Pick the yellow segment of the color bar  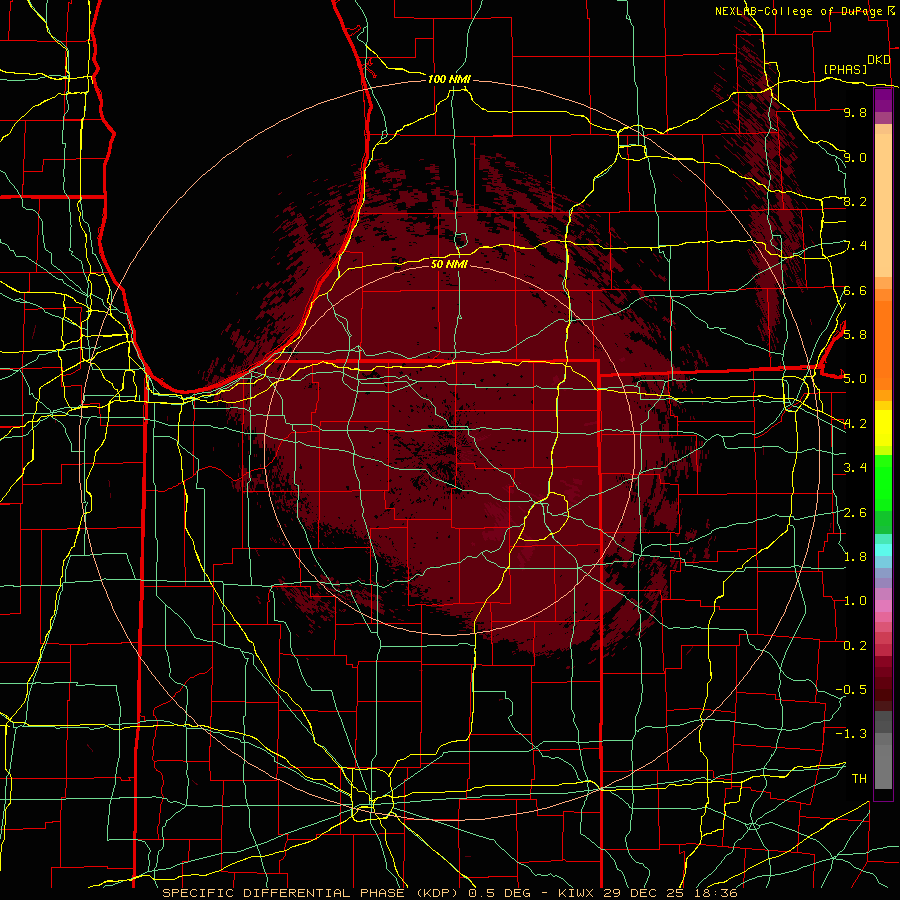(883, 428)
